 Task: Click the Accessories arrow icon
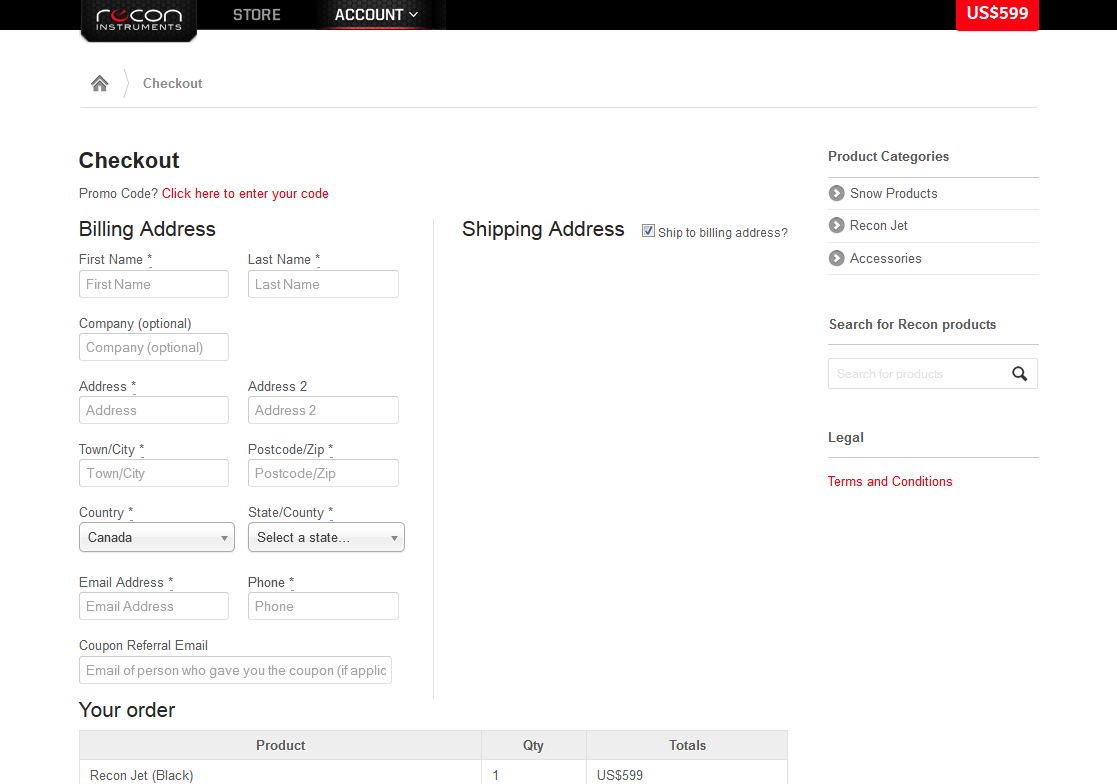[836, 258]
